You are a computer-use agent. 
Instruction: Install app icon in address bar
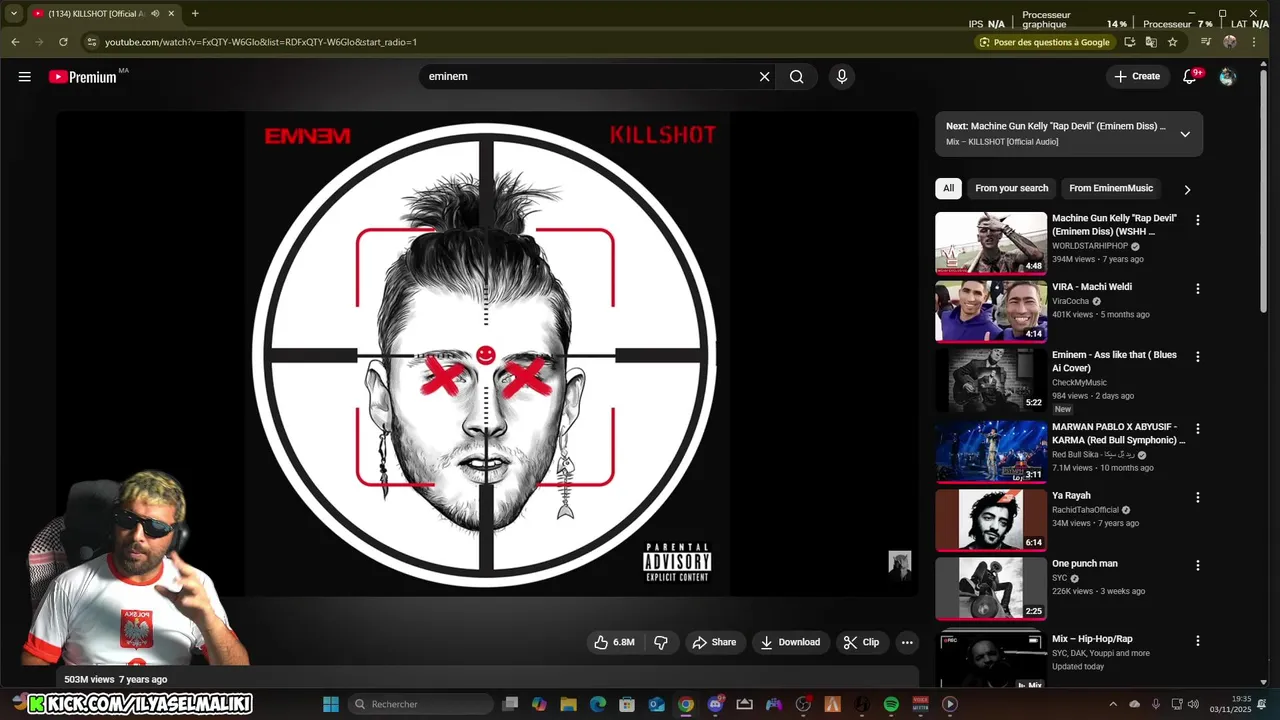[1130, 42]
